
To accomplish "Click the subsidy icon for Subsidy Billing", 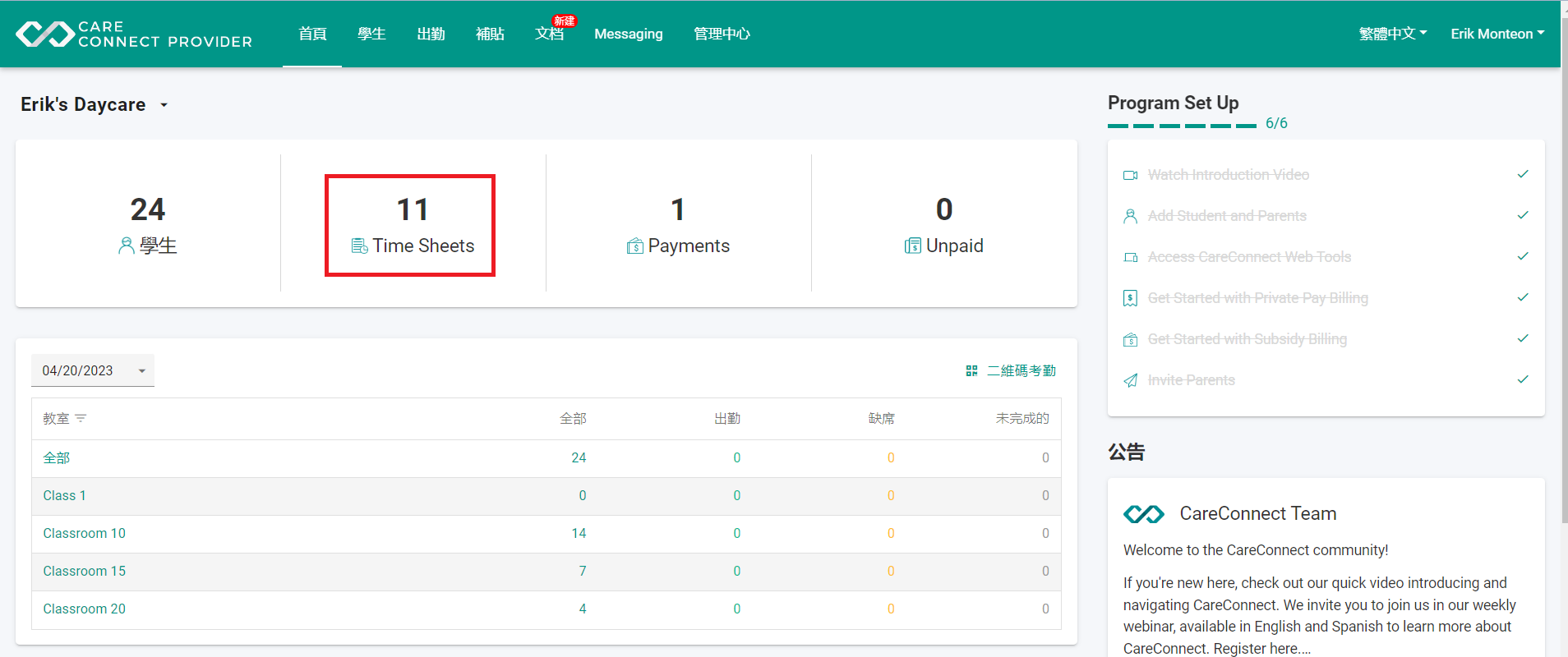I will (1131, 339).
